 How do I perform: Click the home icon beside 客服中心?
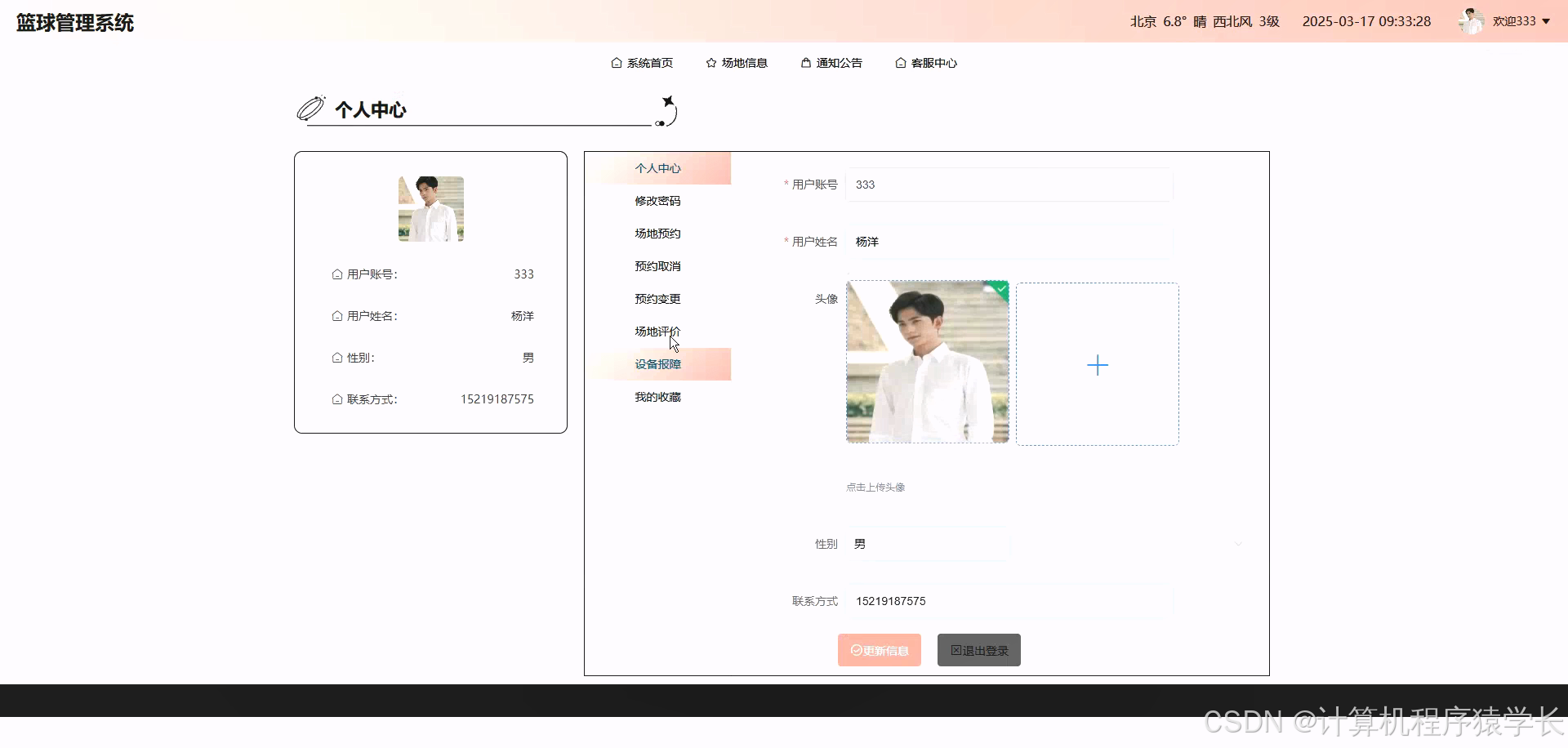pos(901,63)
